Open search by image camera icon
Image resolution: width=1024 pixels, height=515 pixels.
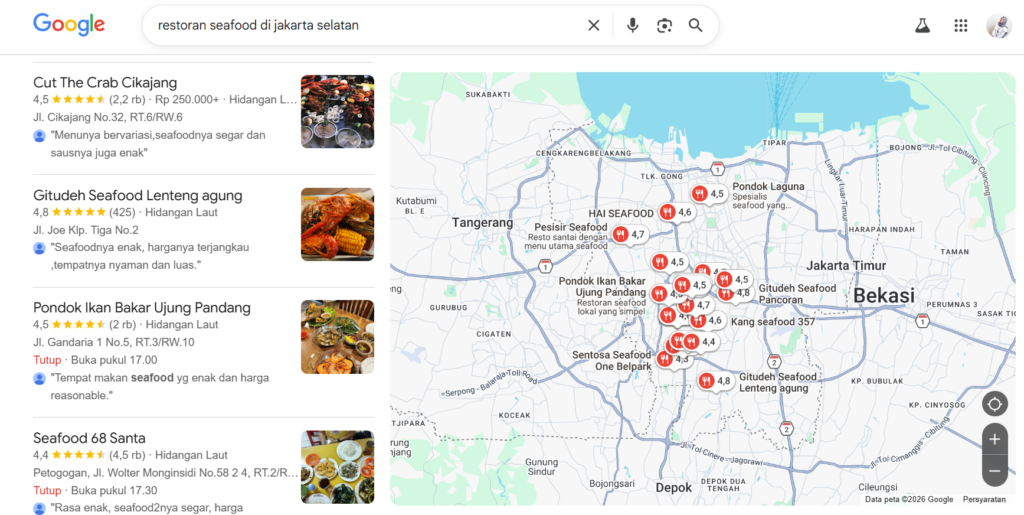tap(664, 25)
